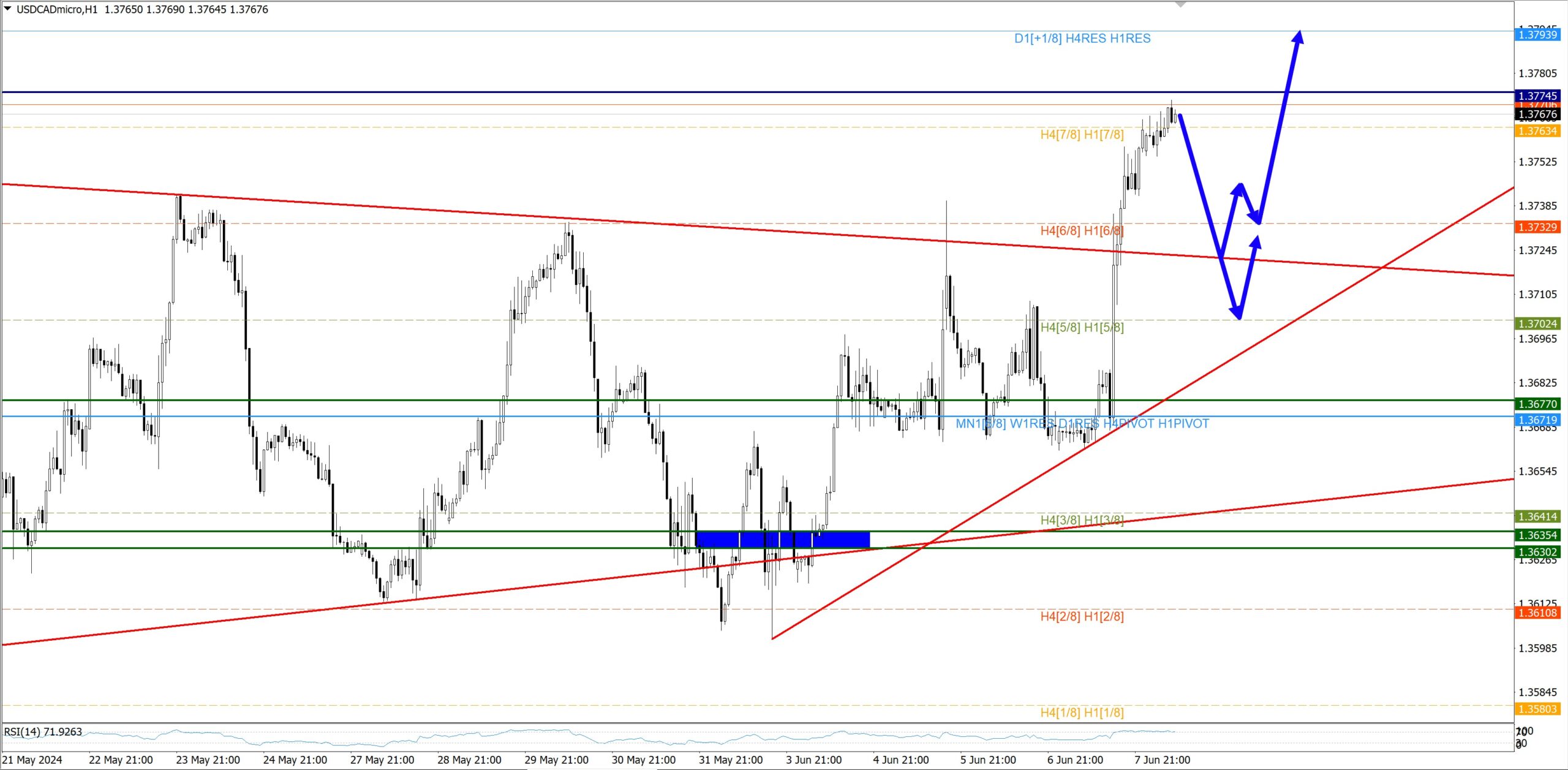
Task: Select the H4[5/8] H1[5/8] label
Action: [x=1082, y=327]
